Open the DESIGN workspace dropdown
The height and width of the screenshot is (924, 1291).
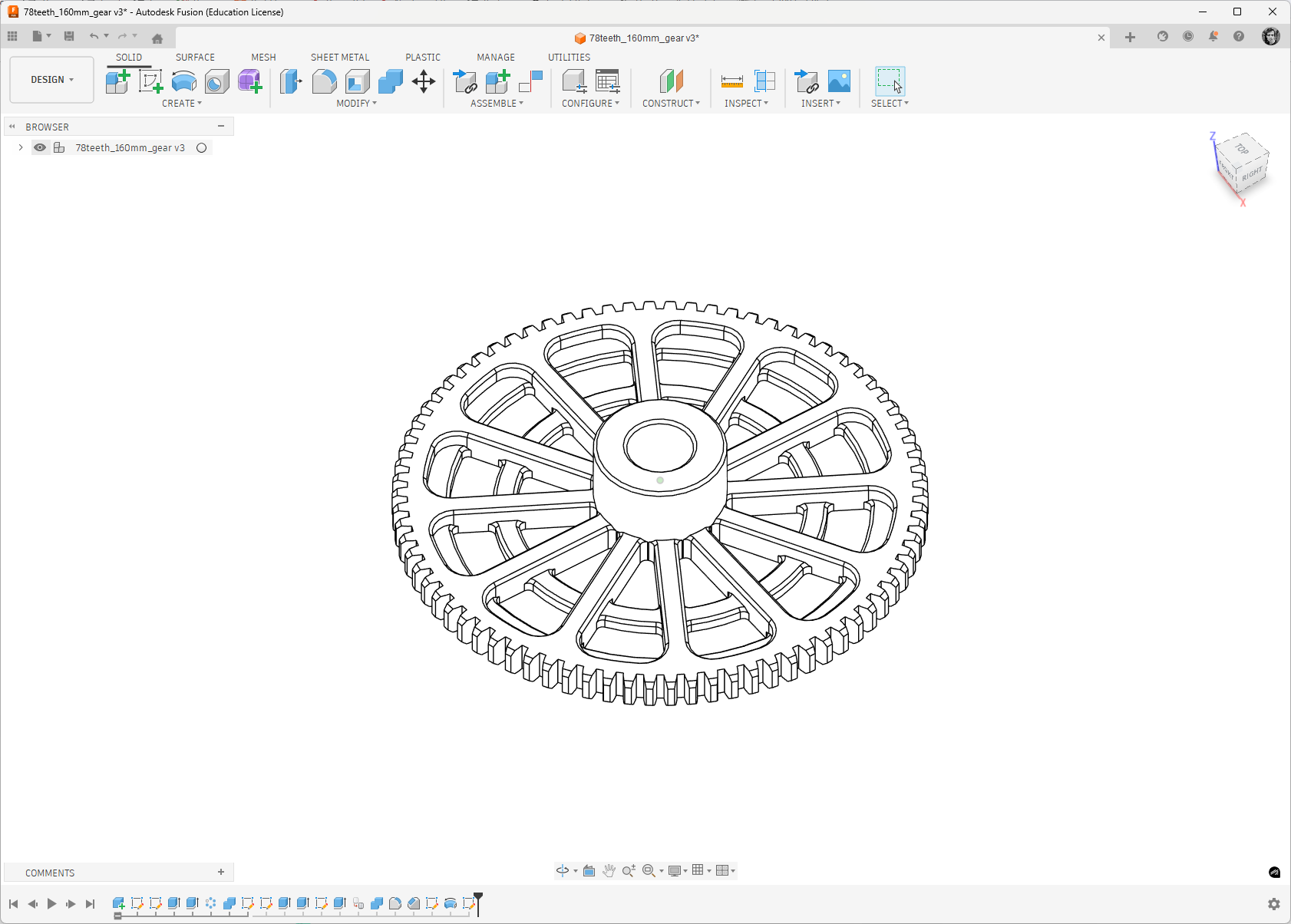[x=51, y=80]
